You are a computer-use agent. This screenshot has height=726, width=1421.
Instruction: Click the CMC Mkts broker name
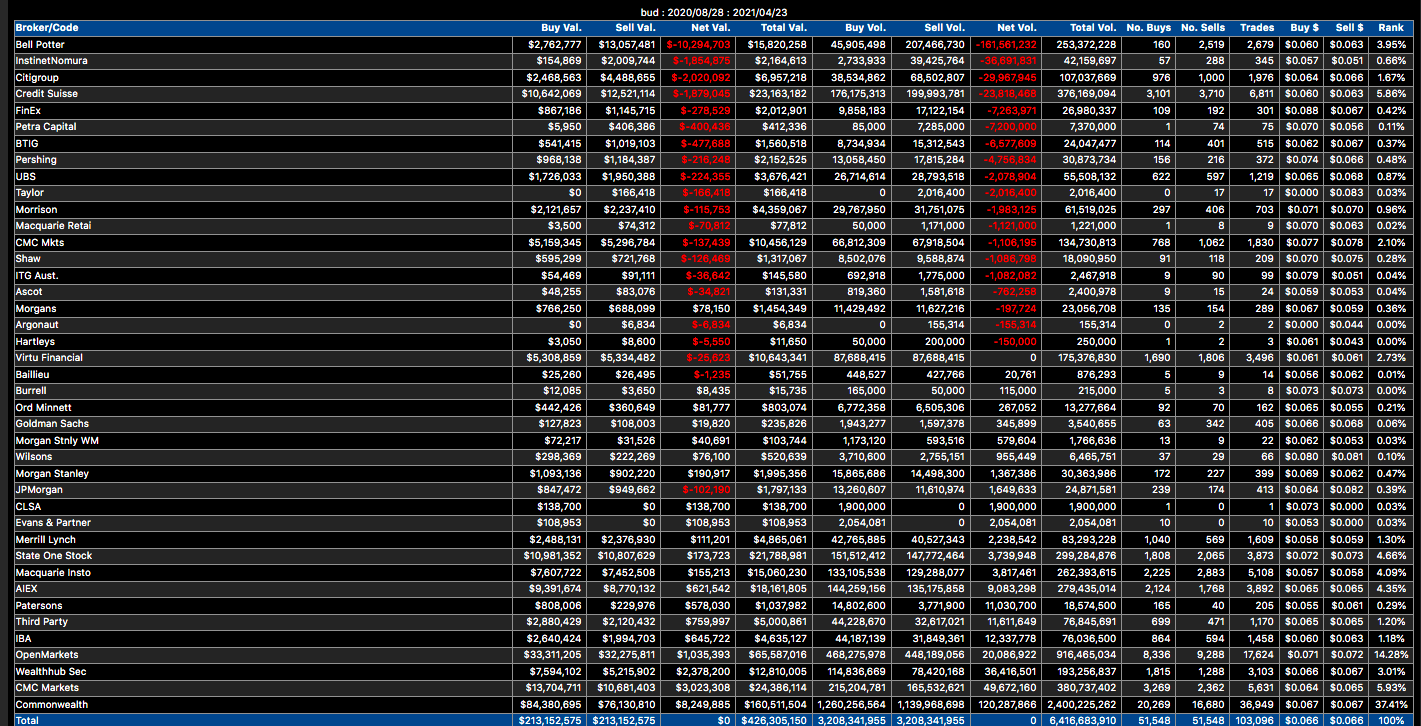pos(40,242)
